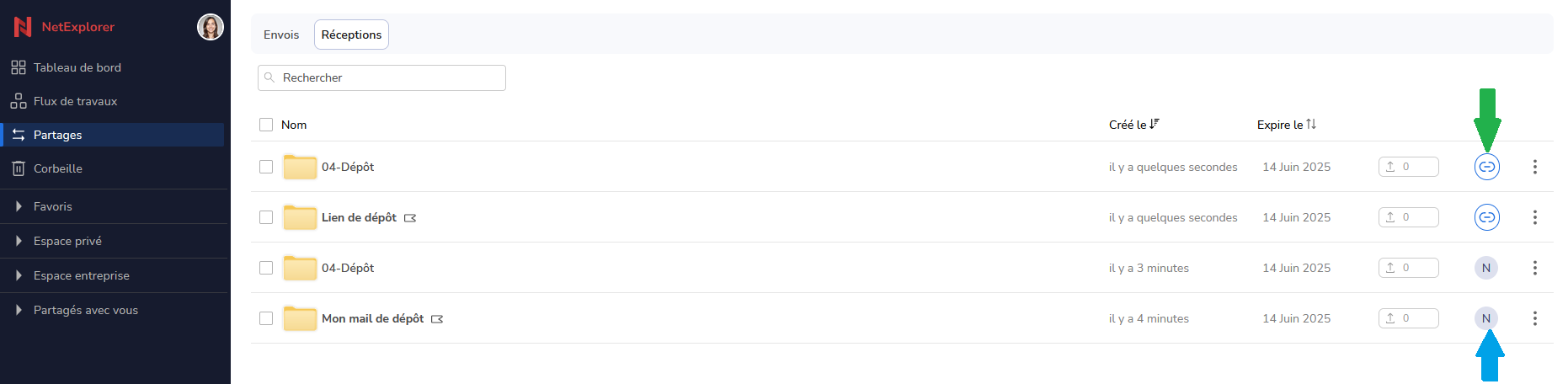Tick the checkbox for Lien de dépôt

[266, 217]
